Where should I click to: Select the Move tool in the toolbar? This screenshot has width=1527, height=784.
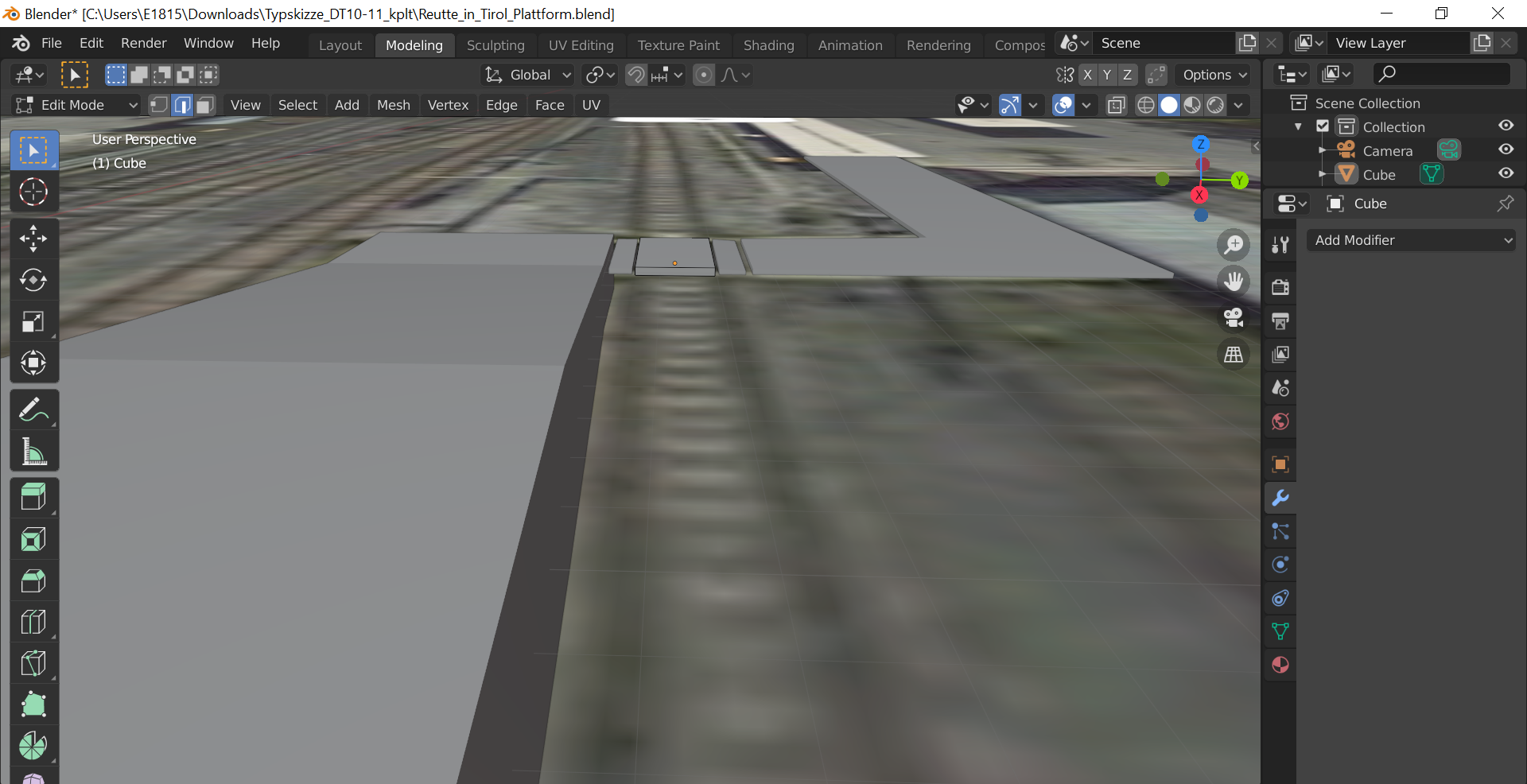(x=33, y=239)
